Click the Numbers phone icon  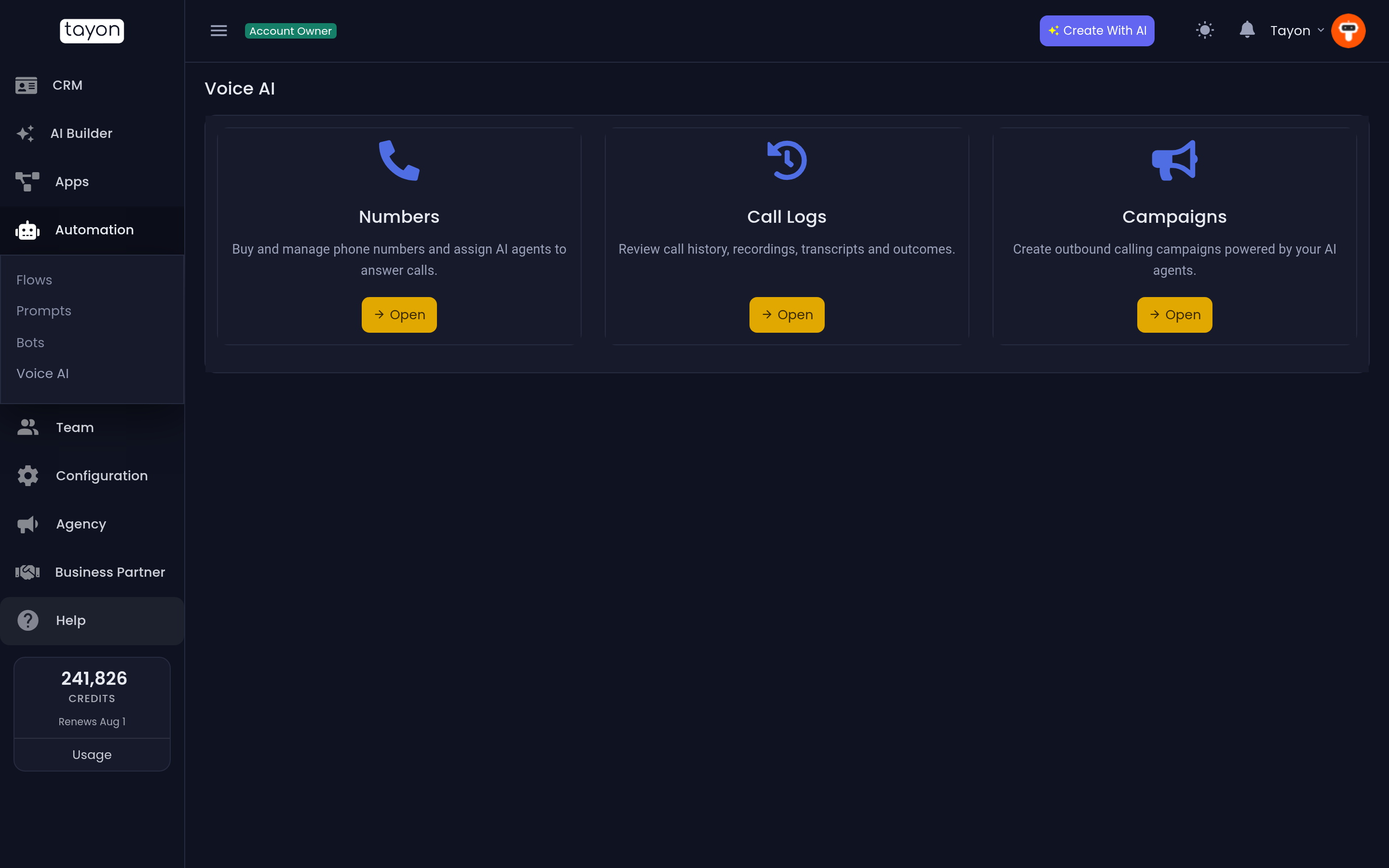[399, 160]
